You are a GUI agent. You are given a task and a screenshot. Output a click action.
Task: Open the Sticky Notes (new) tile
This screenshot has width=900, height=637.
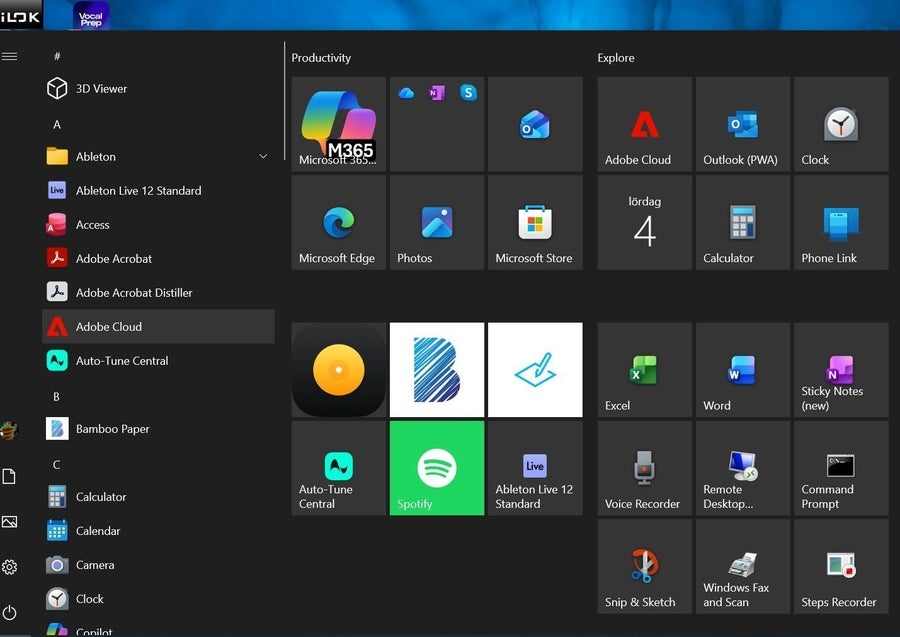click(841, 370)
